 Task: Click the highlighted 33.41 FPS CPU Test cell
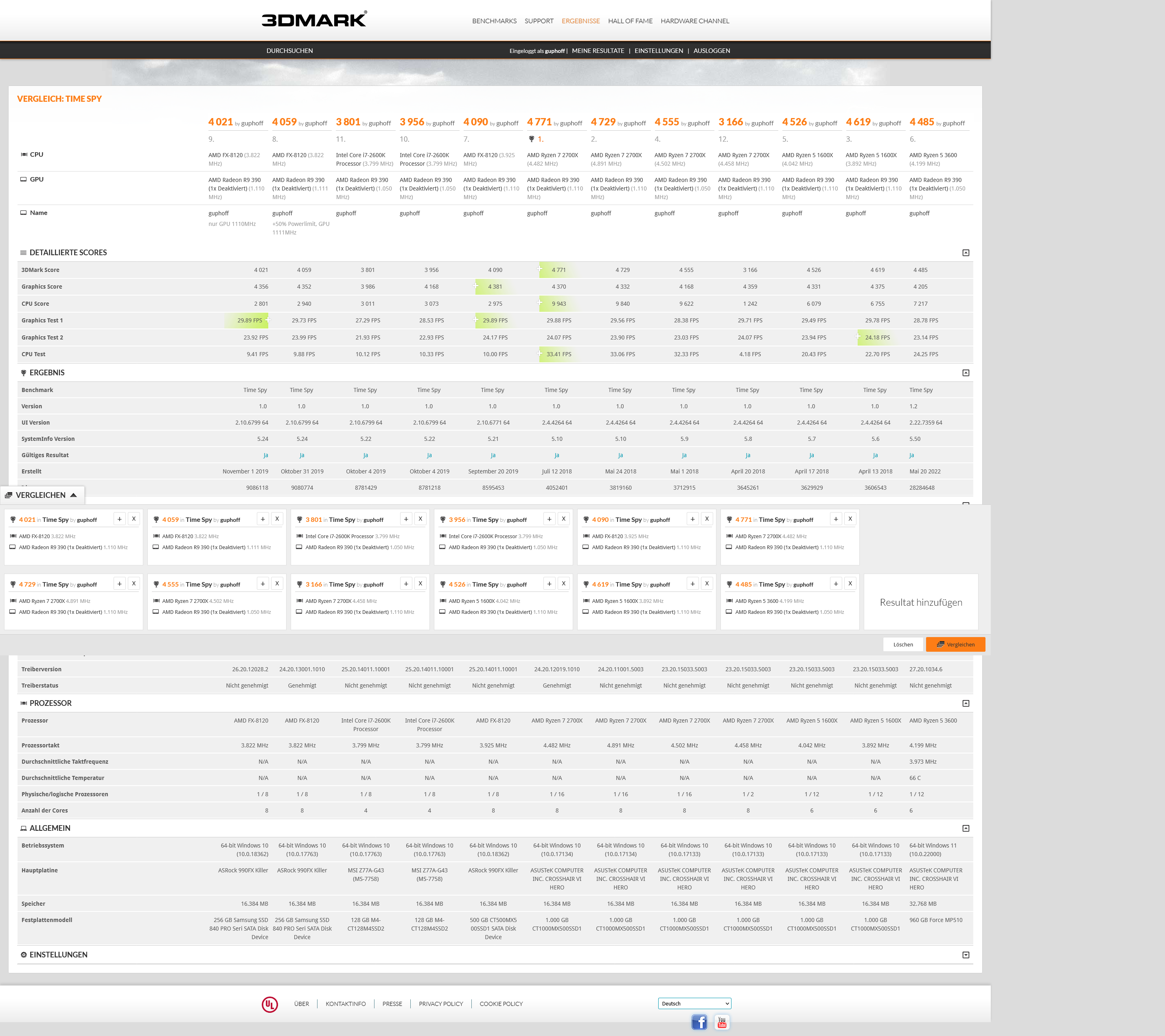pyautogui.click(x=558, y=355)
